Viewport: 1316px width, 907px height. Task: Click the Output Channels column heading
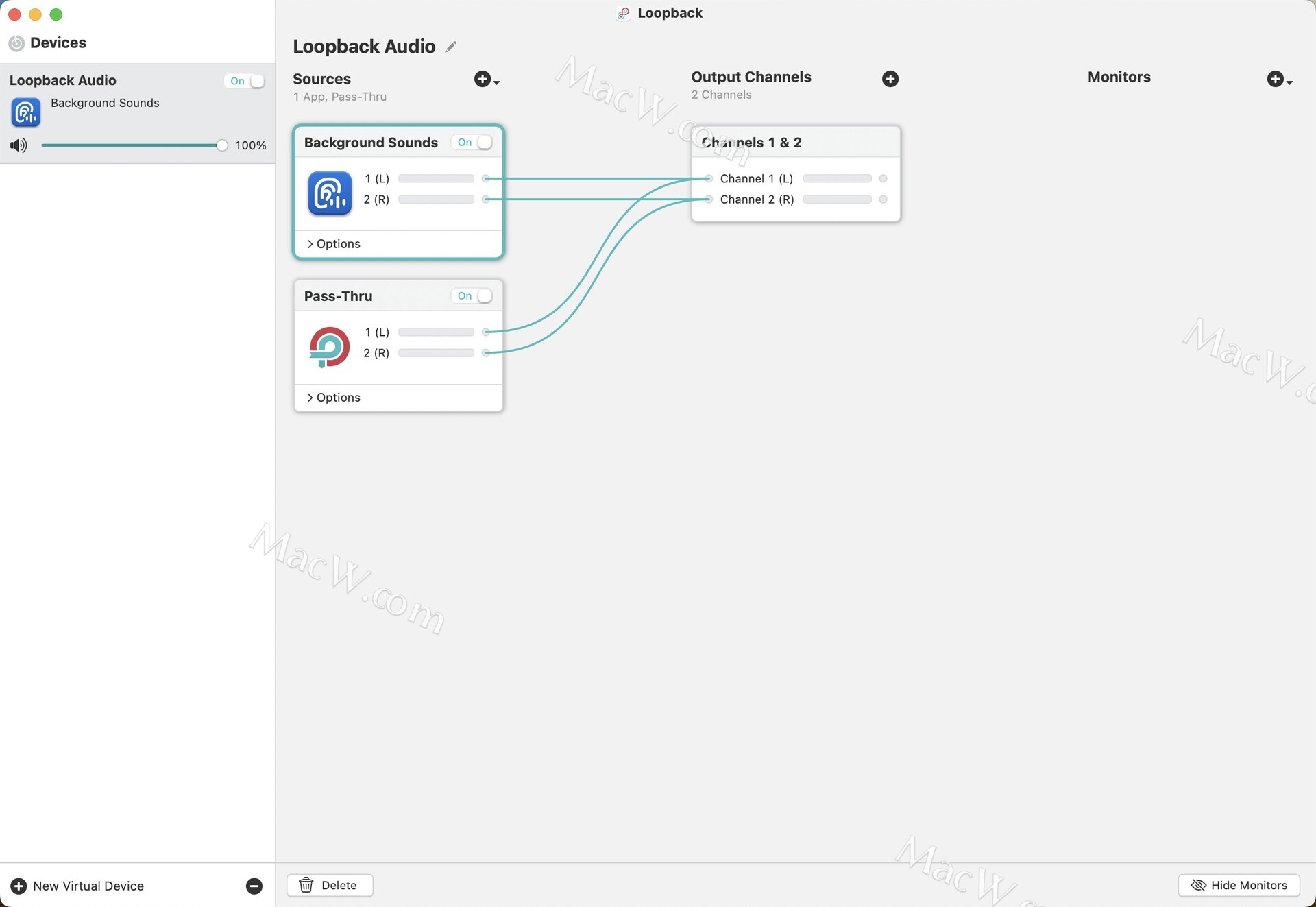click(x=751, y=77)
